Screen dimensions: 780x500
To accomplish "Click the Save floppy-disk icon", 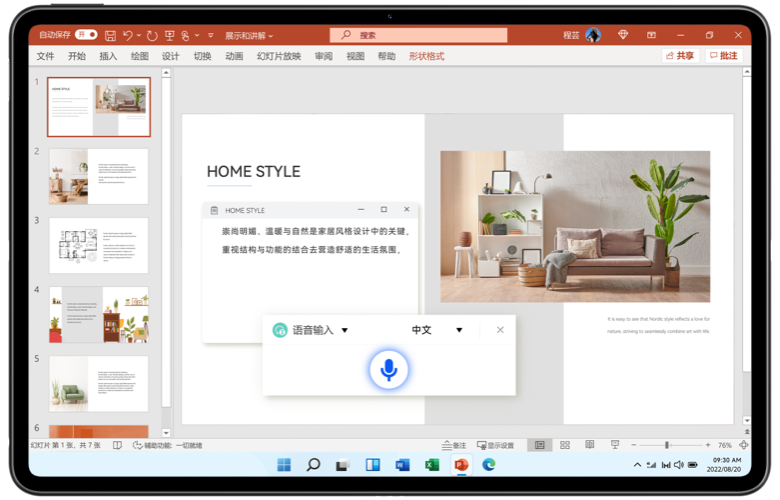I will click(110, 35).
